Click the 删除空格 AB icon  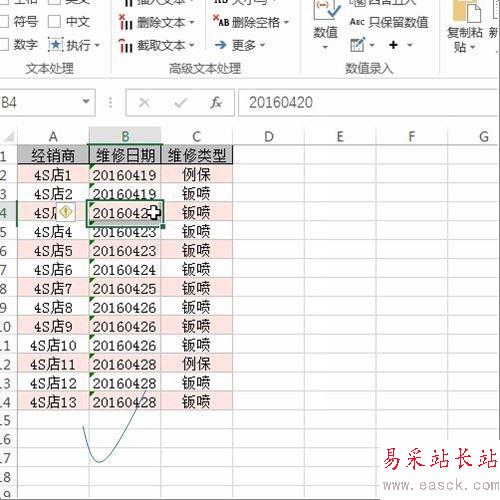pyautogui.click(x=221, y=21)
